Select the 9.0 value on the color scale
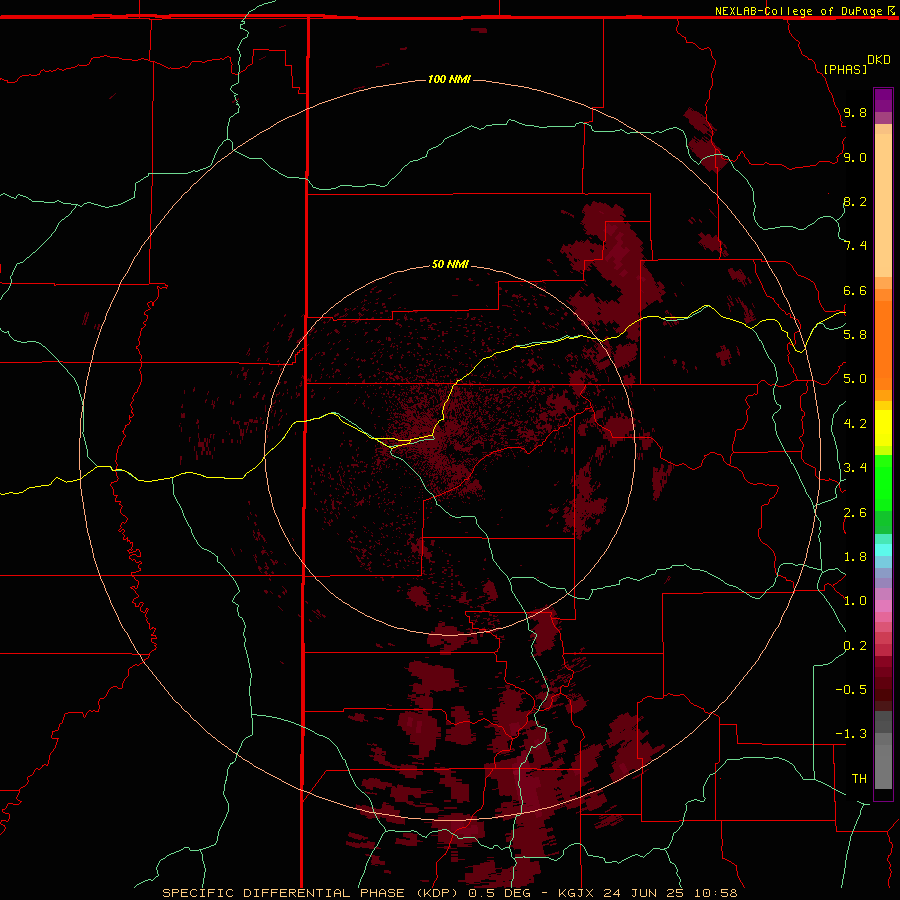The height and width of the screenshot is (900, 900). pyautogui.click(x=855, y=157)
